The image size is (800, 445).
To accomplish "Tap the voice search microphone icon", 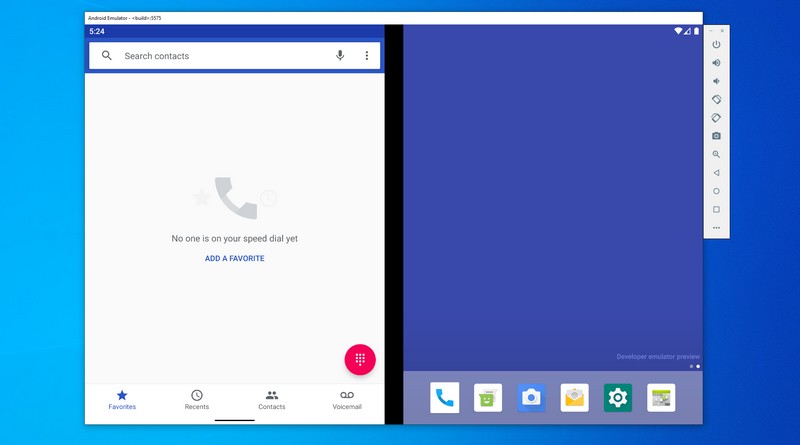I will [340, 56].
